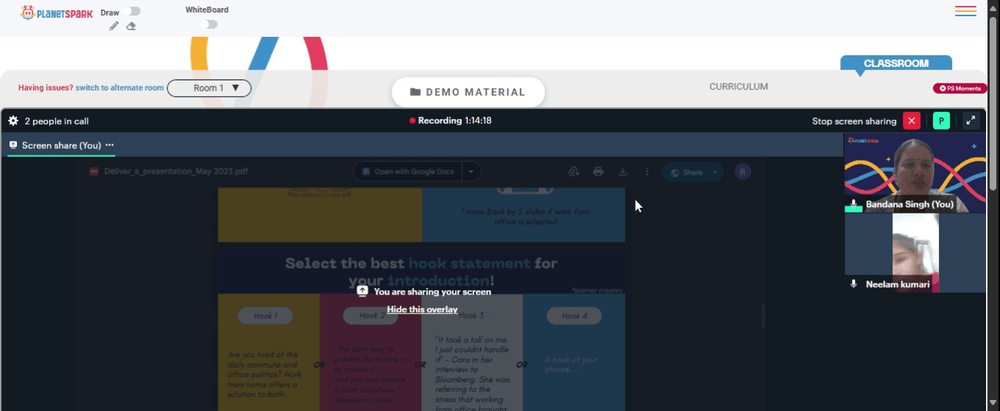Open the Demo Material tab

point(468,92)
